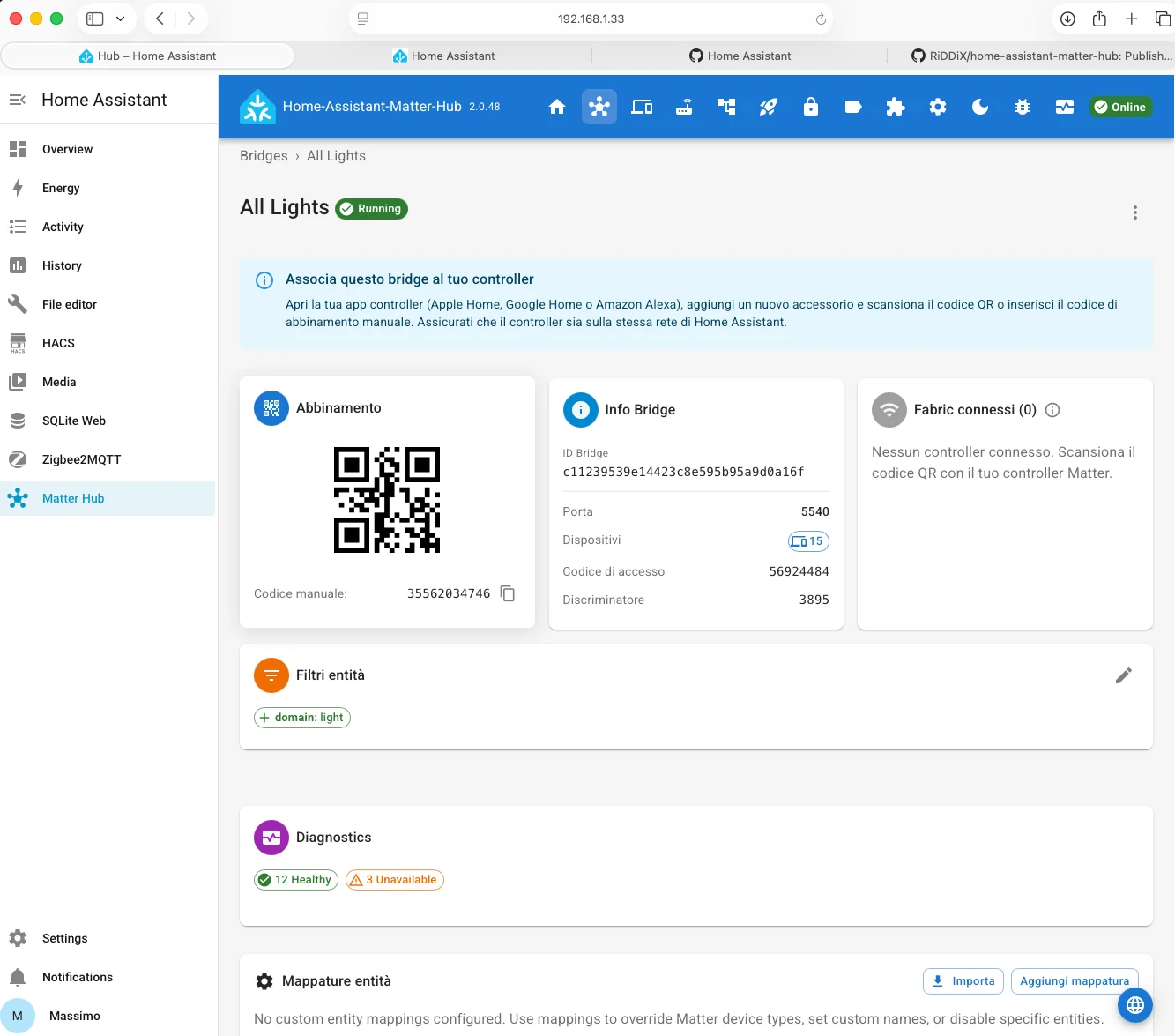Toggle the Safari sidebar
This screenshot has width=1175, height=1036.
(x=95, y=19)
